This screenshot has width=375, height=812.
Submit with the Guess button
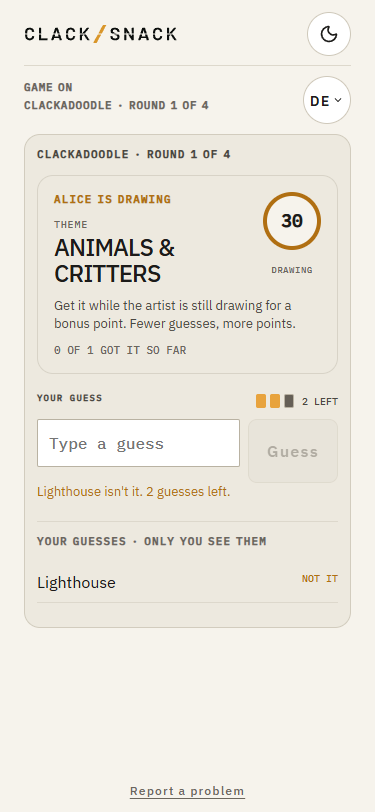293,451
